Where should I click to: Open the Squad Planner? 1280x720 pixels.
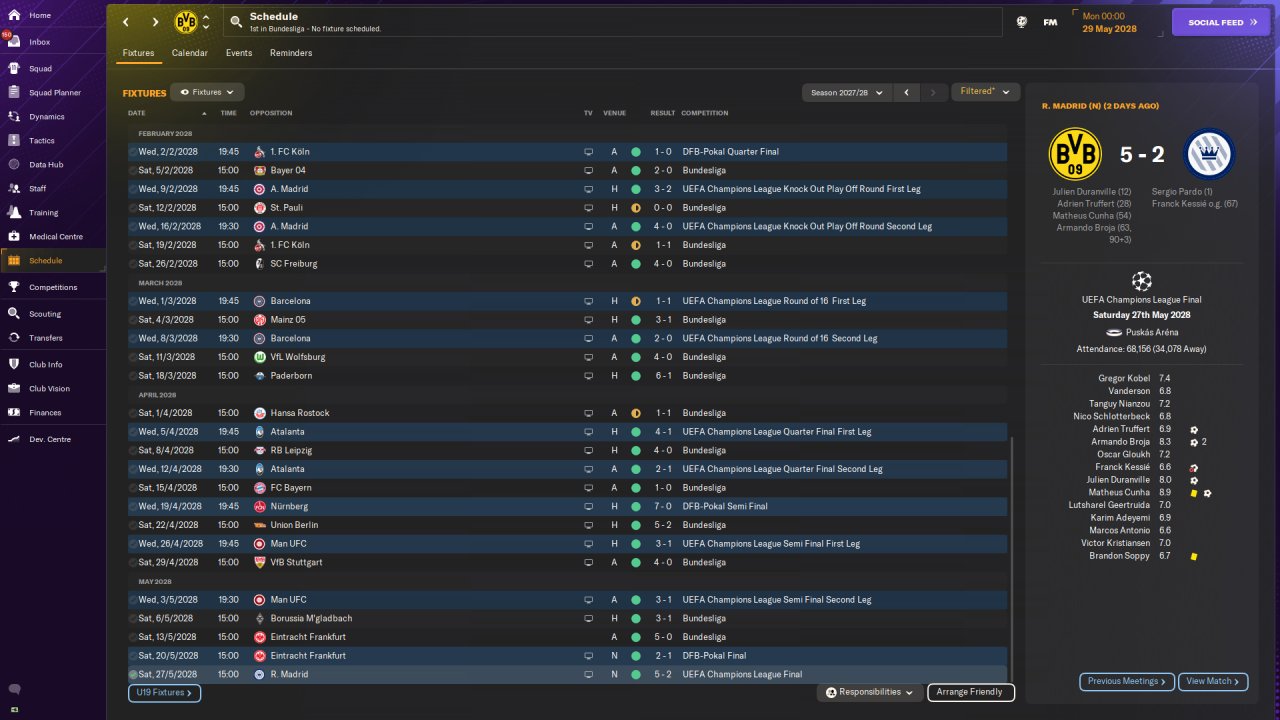(53, 93)
